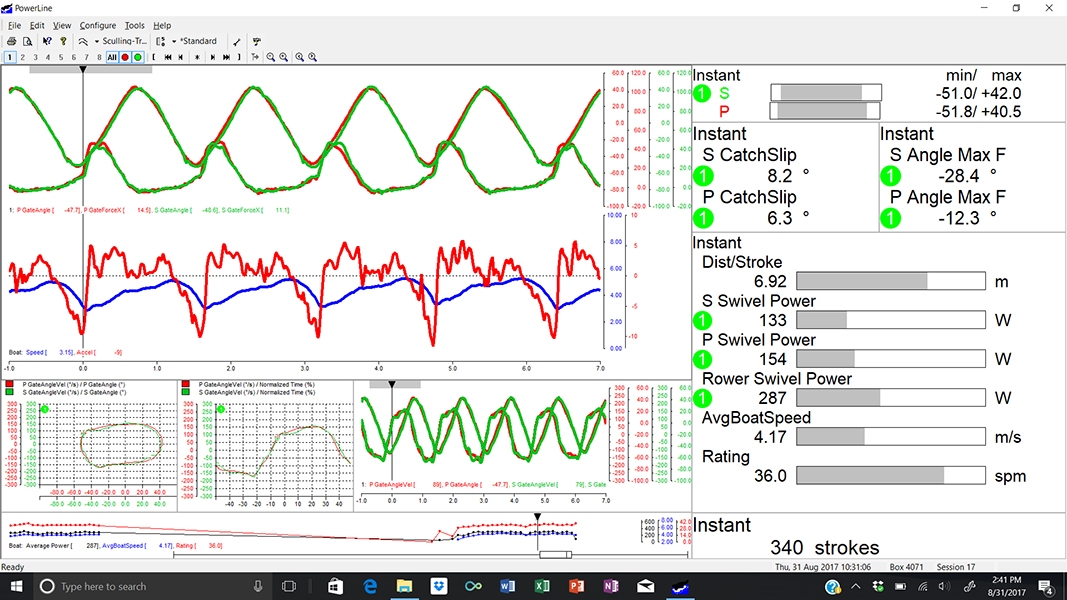The image size is (1067, 600).
Task: Click the top chart time cursor triangle
Action: [83, 69]
